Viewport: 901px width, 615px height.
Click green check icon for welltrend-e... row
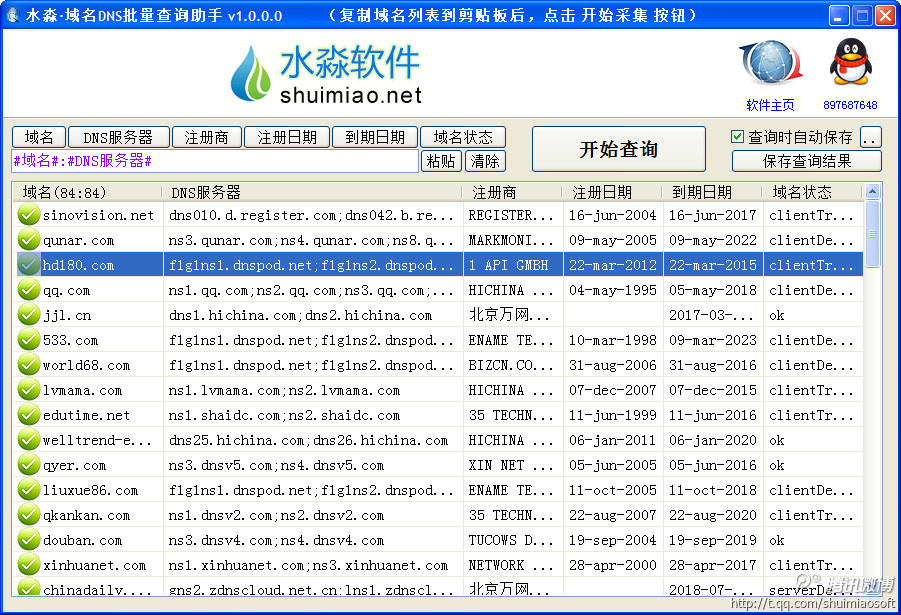[28, 440]
